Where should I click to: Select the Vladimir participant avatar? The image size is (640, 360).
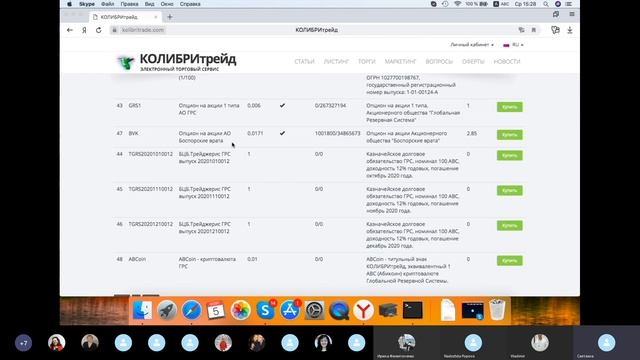click(540, 342)
